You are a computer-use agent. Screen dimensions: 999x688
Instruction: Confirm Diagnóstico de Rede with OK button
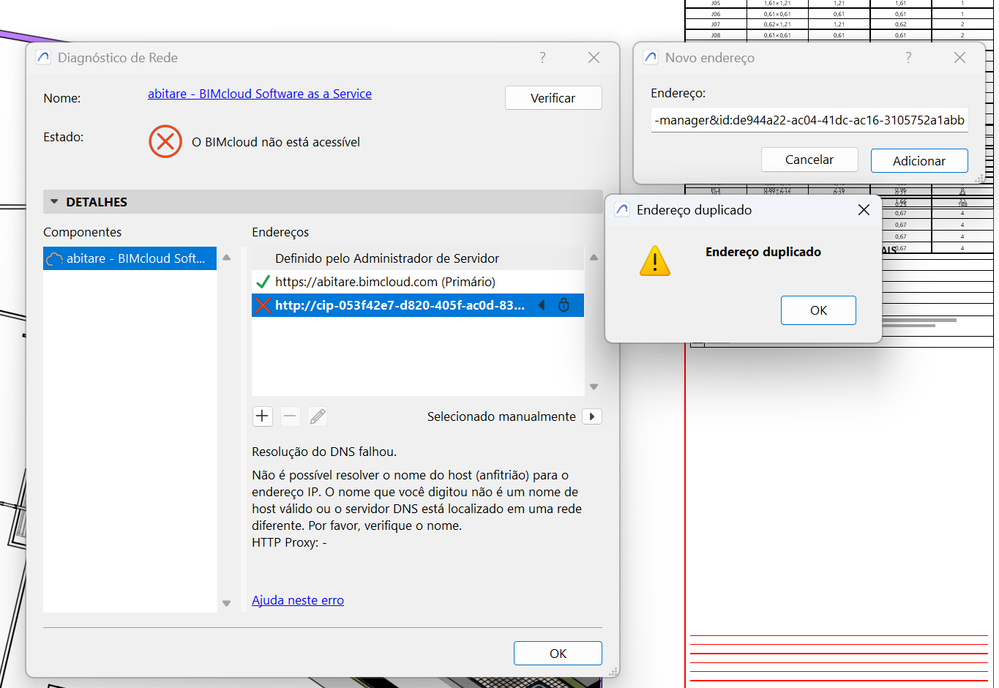pyautogui.click(x=557, y=654)
